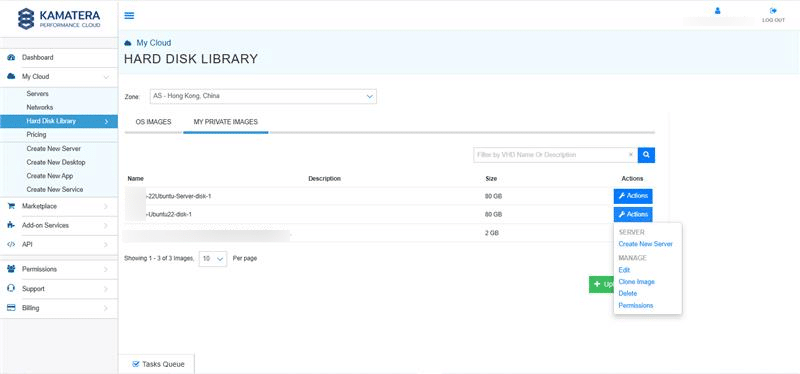Screen dimensions: 800x374
Task: Clear the filter with the x icon
Action: 631,155
